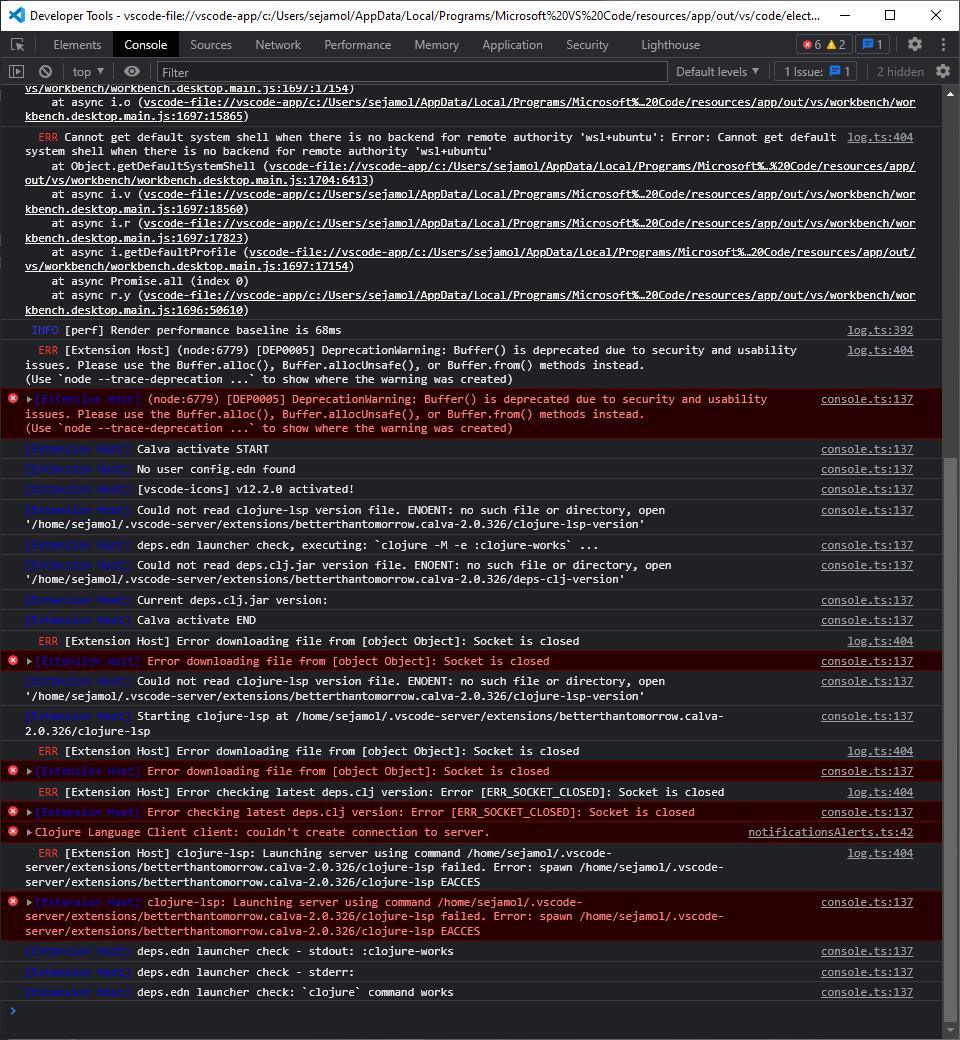Select the inspect element cursor icon
The height and width of the screenshot is (1040, 960).
16,44
